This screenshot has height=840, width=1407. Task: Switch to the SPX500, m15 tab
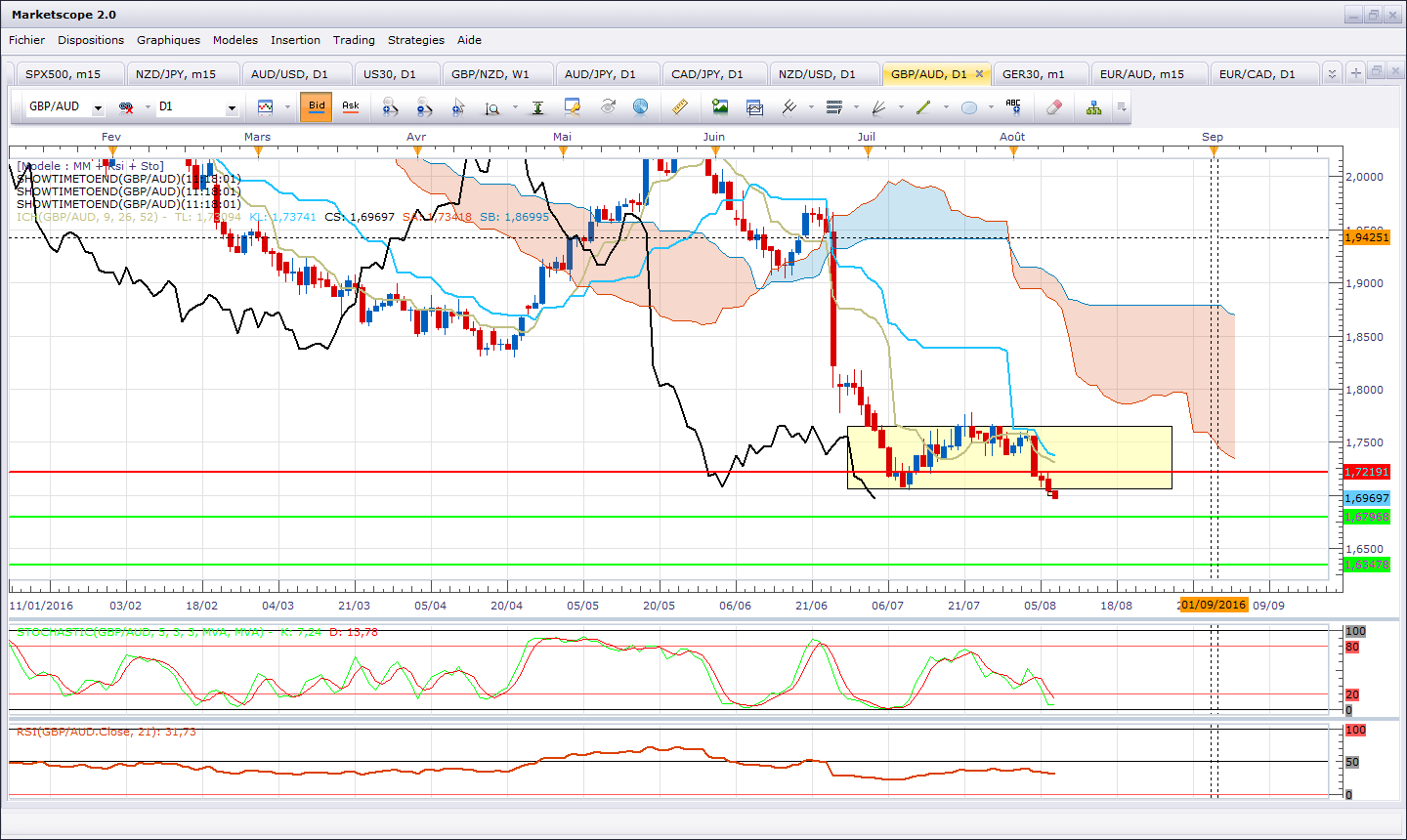coord(70,74)
